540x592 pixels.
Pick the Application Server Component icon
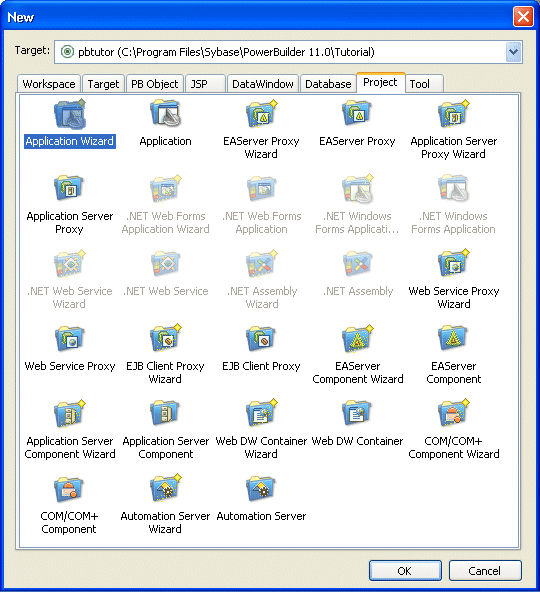tap(165, 413)
